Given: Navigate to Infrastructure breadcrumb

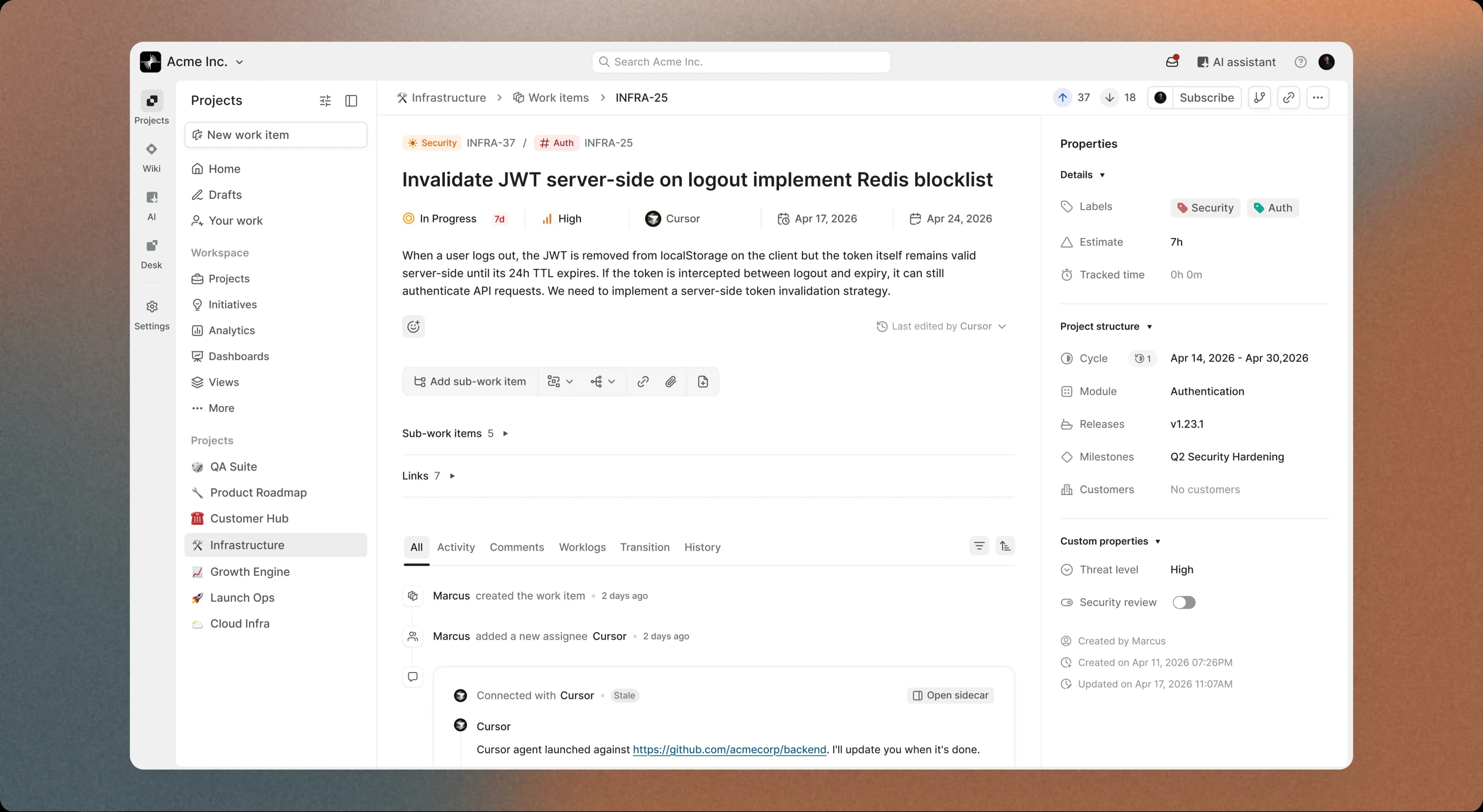Looking at the screenshot, I should click(x=441, y=98).
